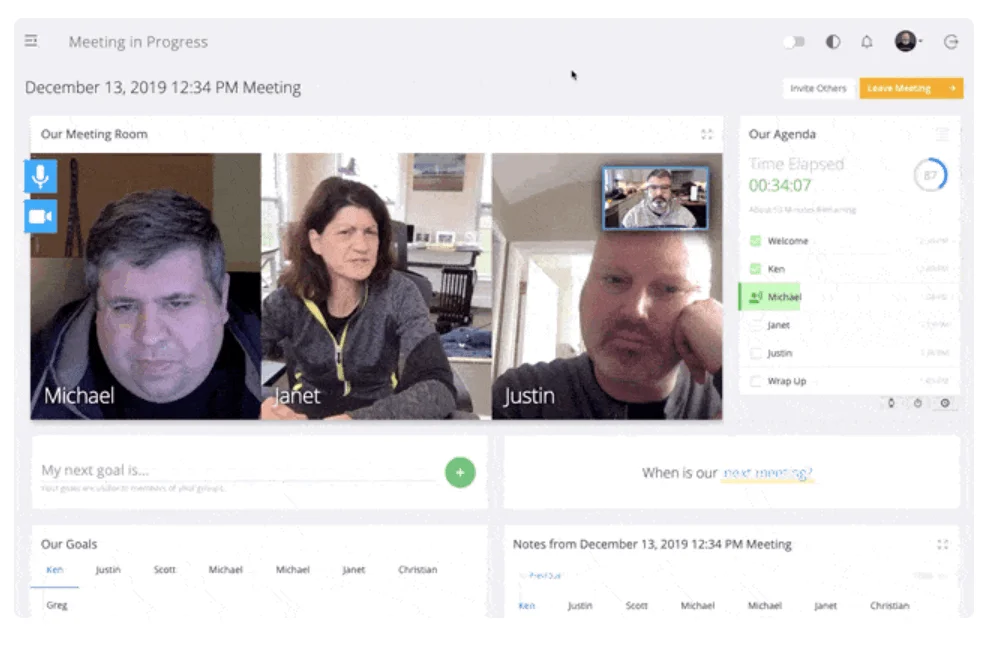
Task: Check the Janet agenda checkbox
Action: pos(756,325)
